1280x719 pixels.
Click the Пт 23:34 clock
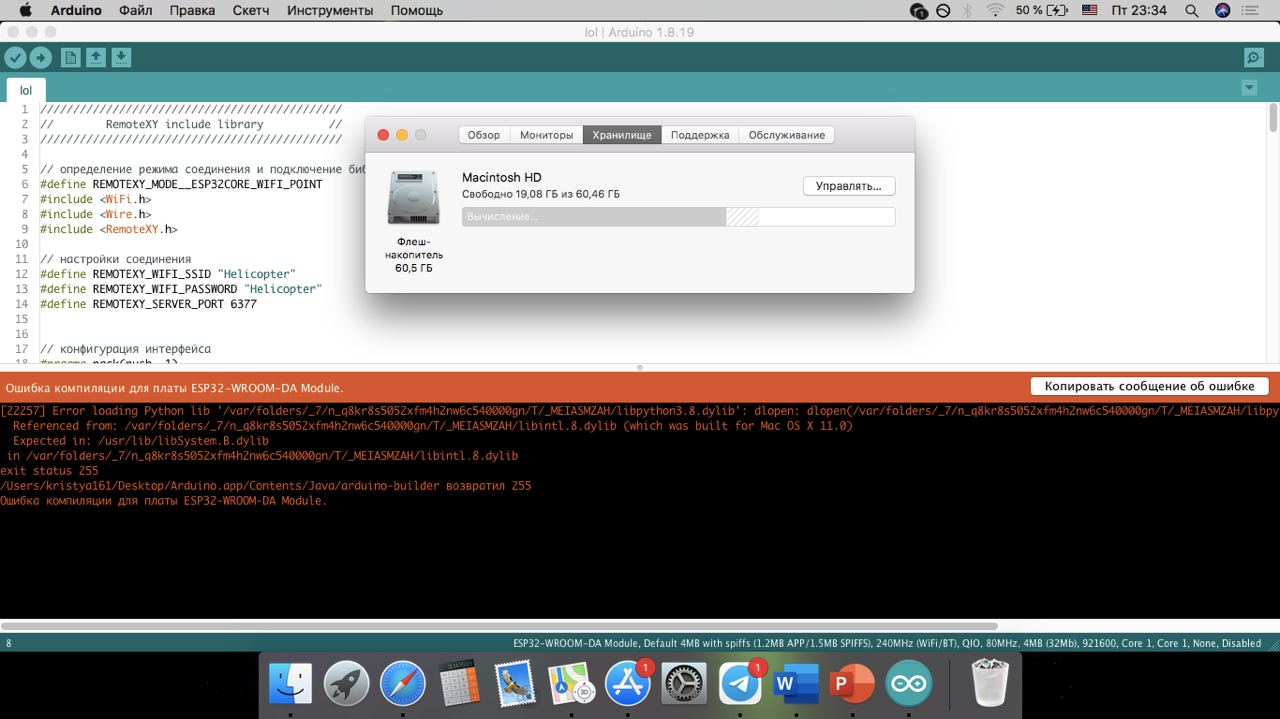[x=1140, y=10]
